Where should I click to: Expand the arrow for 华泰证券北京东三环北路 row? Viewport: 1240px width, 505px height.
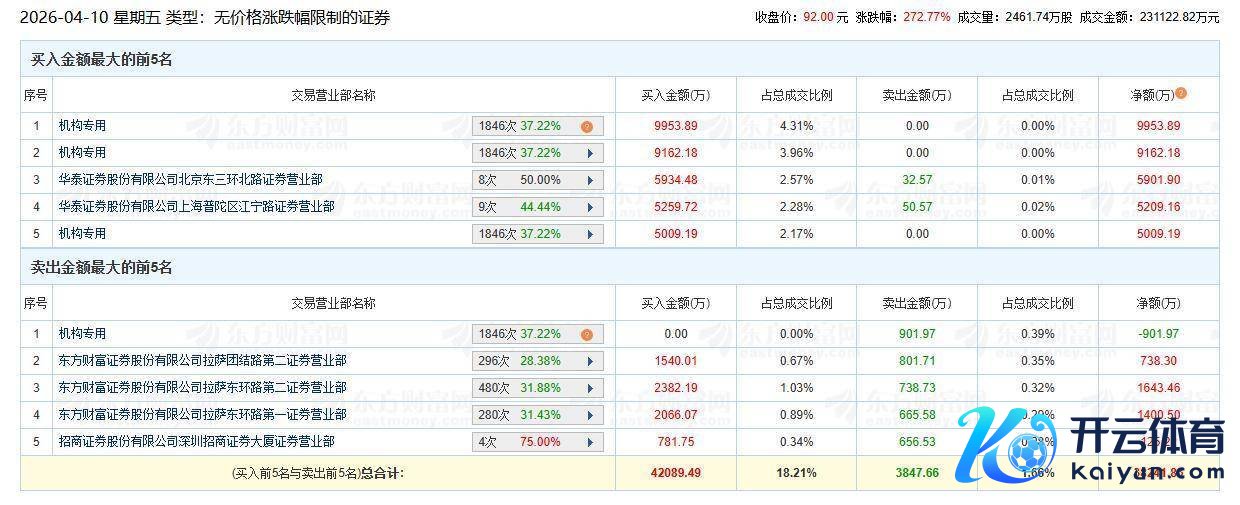[591, 181]
